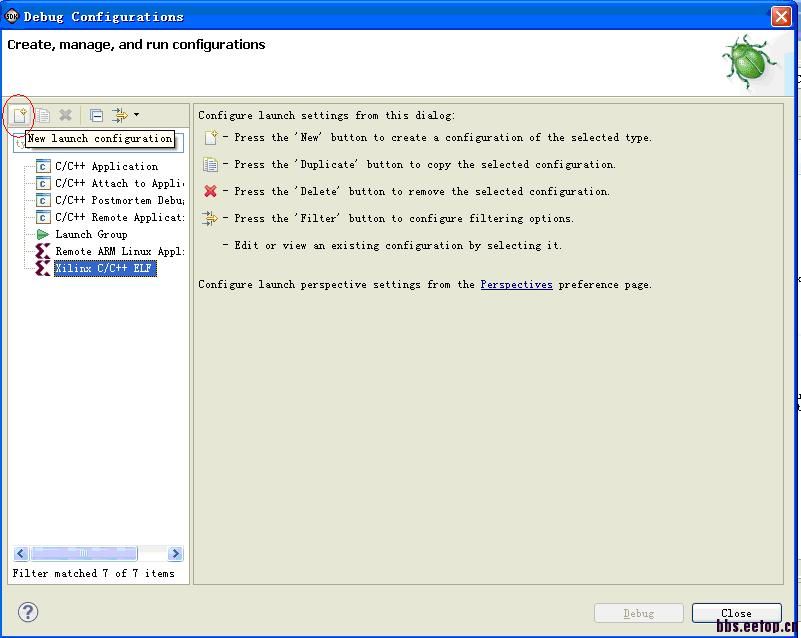Select C/C++ Attach to Application type
This screenshot has height=638, width=801.
tap(120, 183)
